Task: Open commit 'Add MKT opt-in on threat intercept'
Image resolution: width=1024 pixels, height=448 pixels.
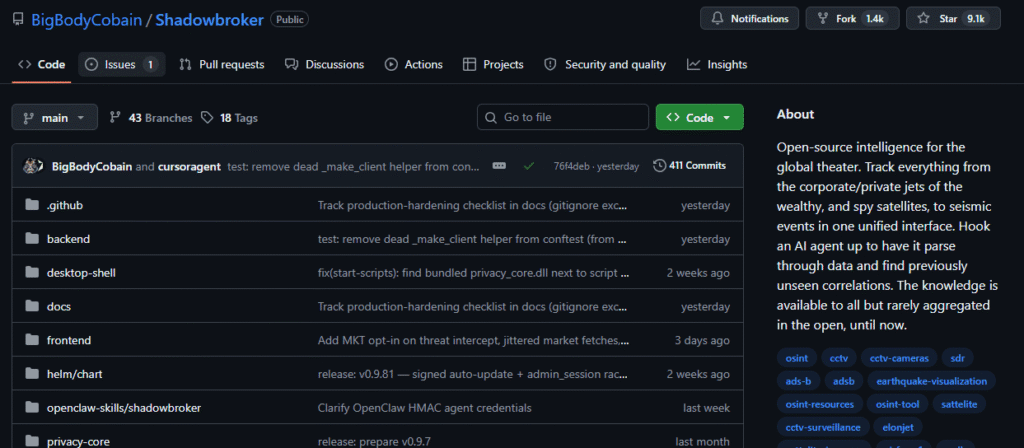Action: tap(473, 340)
